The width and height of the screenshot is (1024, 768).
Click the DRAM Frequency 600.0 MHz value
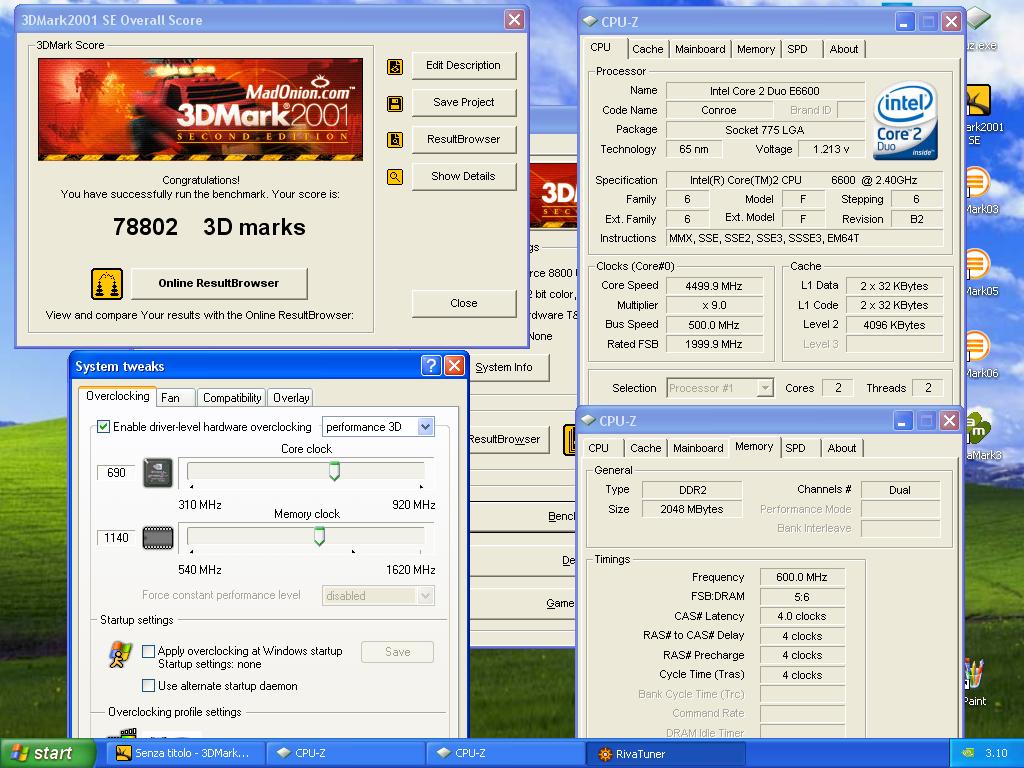tap(802, 577)
